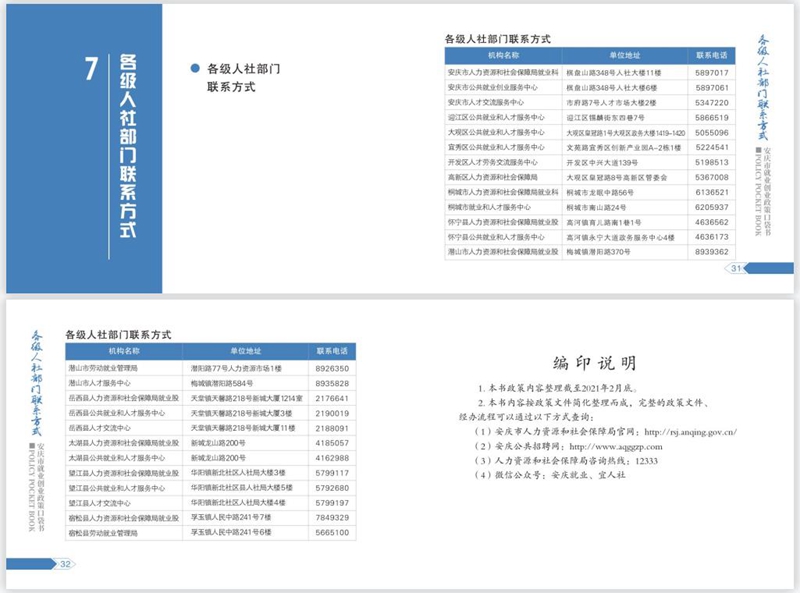Select phone number 4185057

(x=332, y=443)
